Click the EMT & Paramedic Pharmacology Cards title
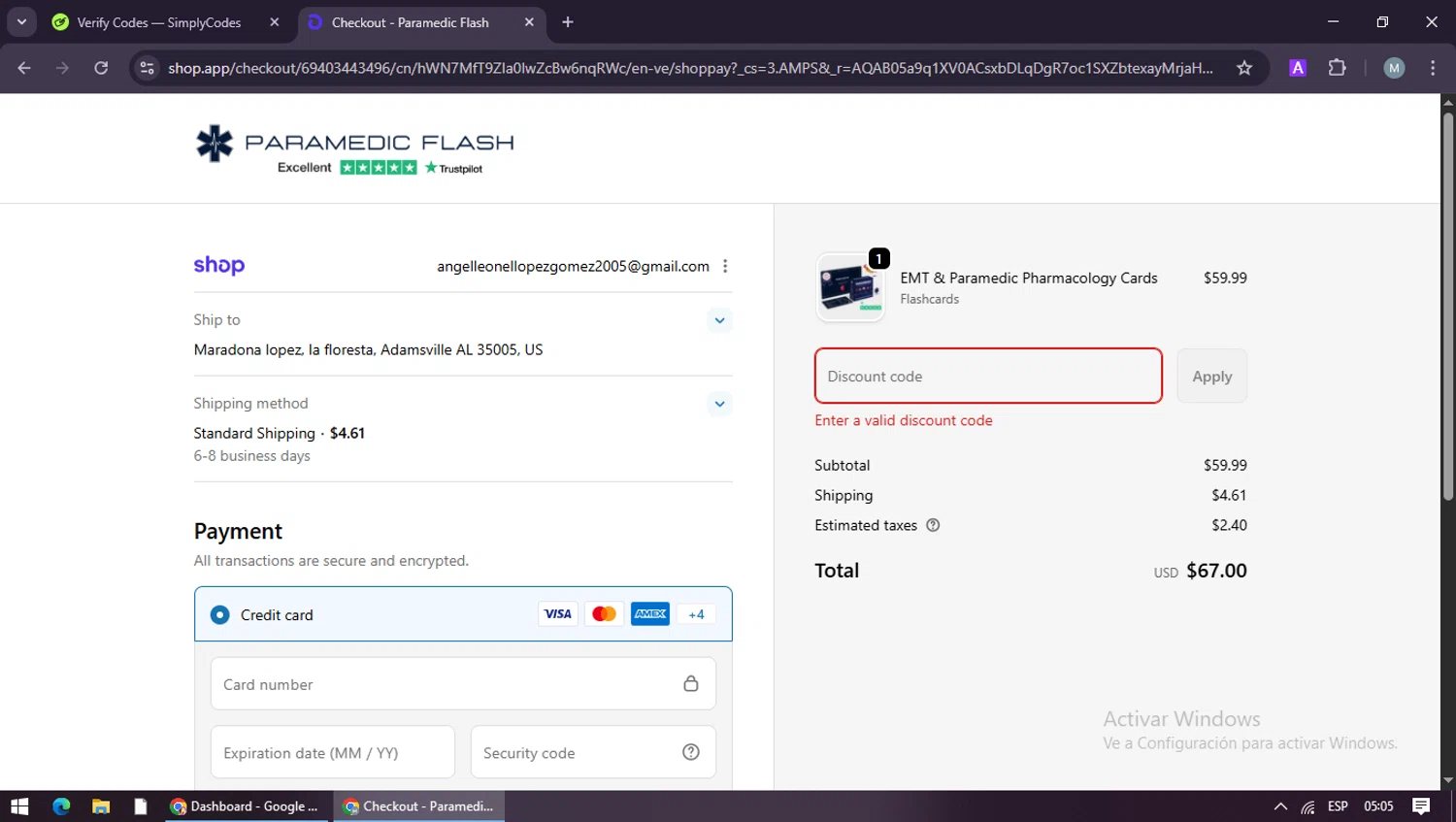This screenshot has width=1456, height=822. [x=1029, y=278]
